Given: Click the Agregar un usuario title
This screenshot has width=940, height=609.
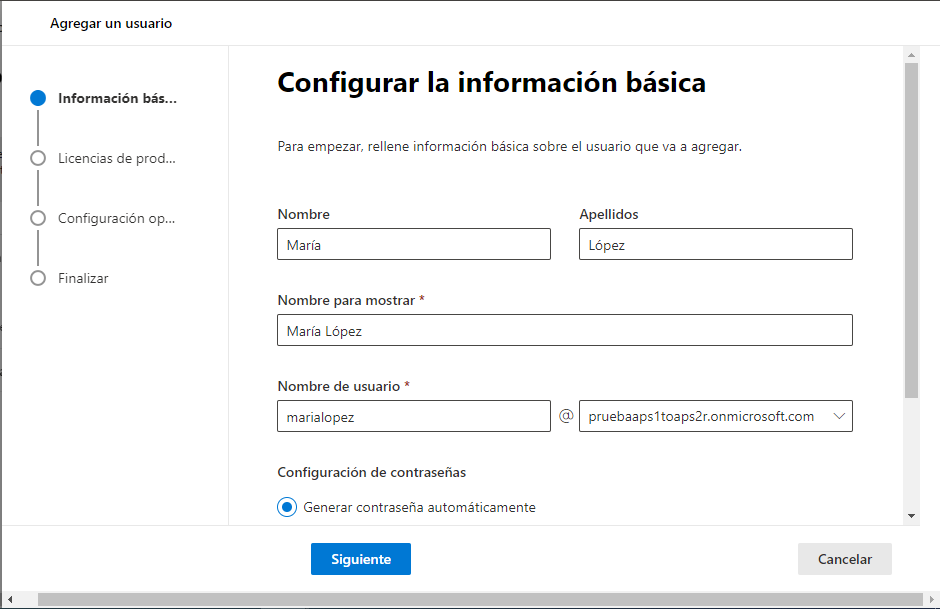Looking at the screenshot, I should (x=111, y=23).
